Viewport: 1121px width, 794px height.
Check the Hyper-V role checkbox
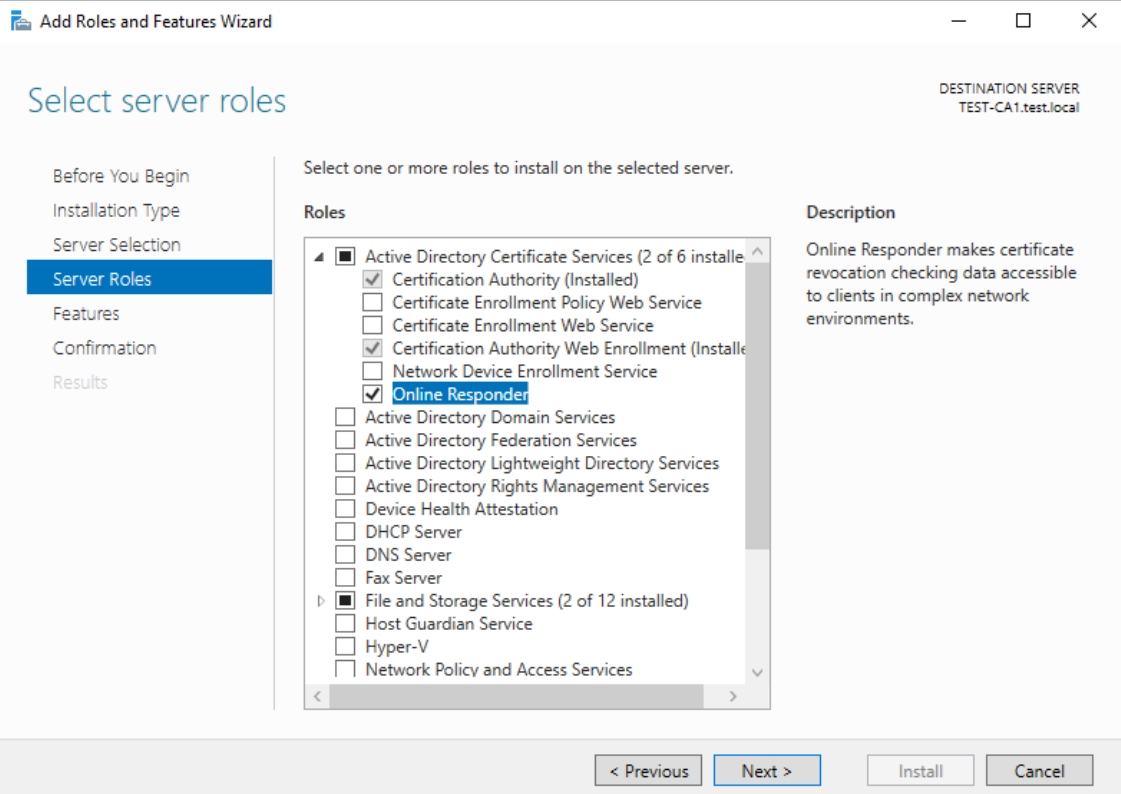pyautogui.click(x=345, y=646)
